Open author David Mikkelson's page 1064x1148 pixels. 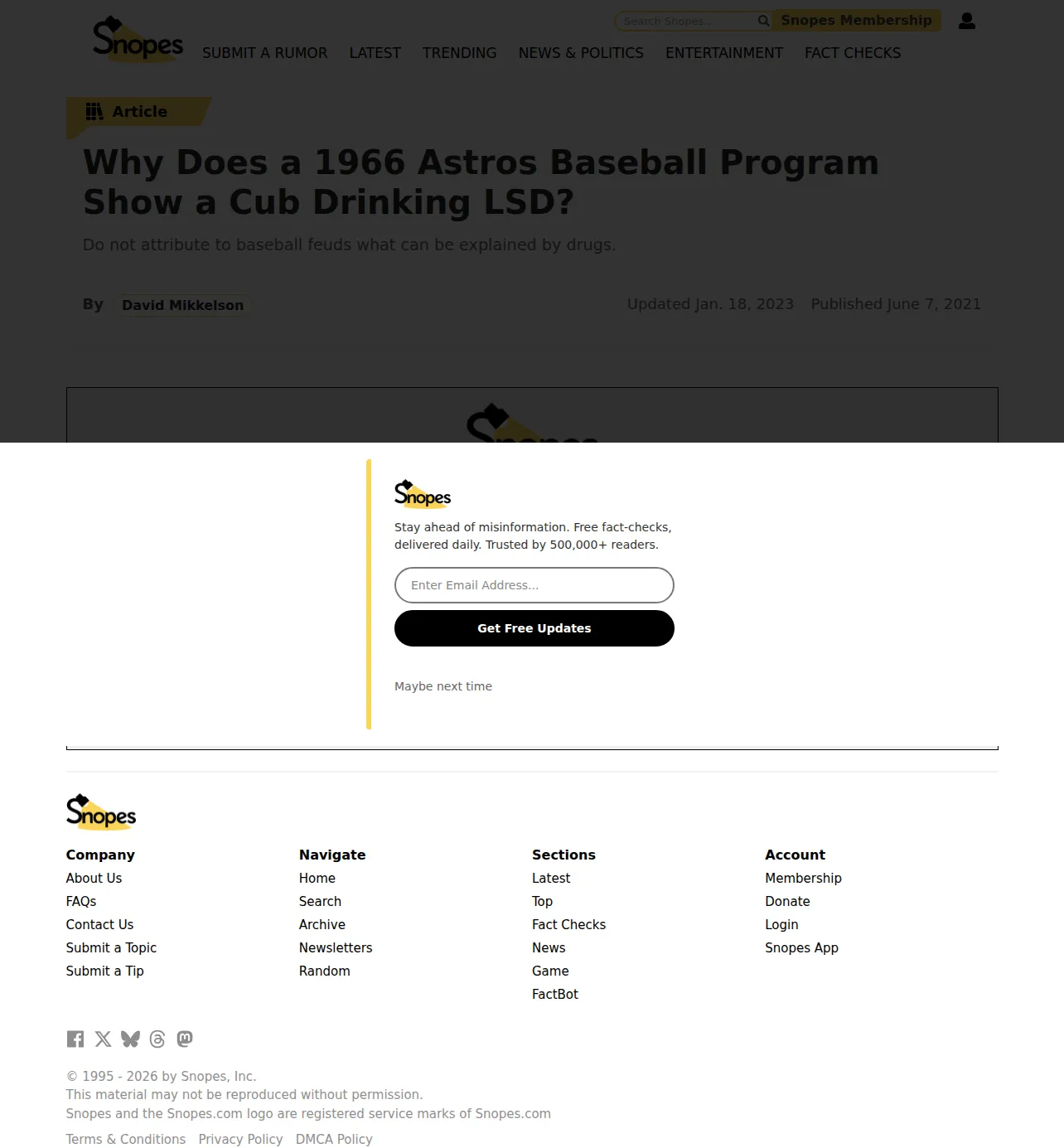pos(183,305)
